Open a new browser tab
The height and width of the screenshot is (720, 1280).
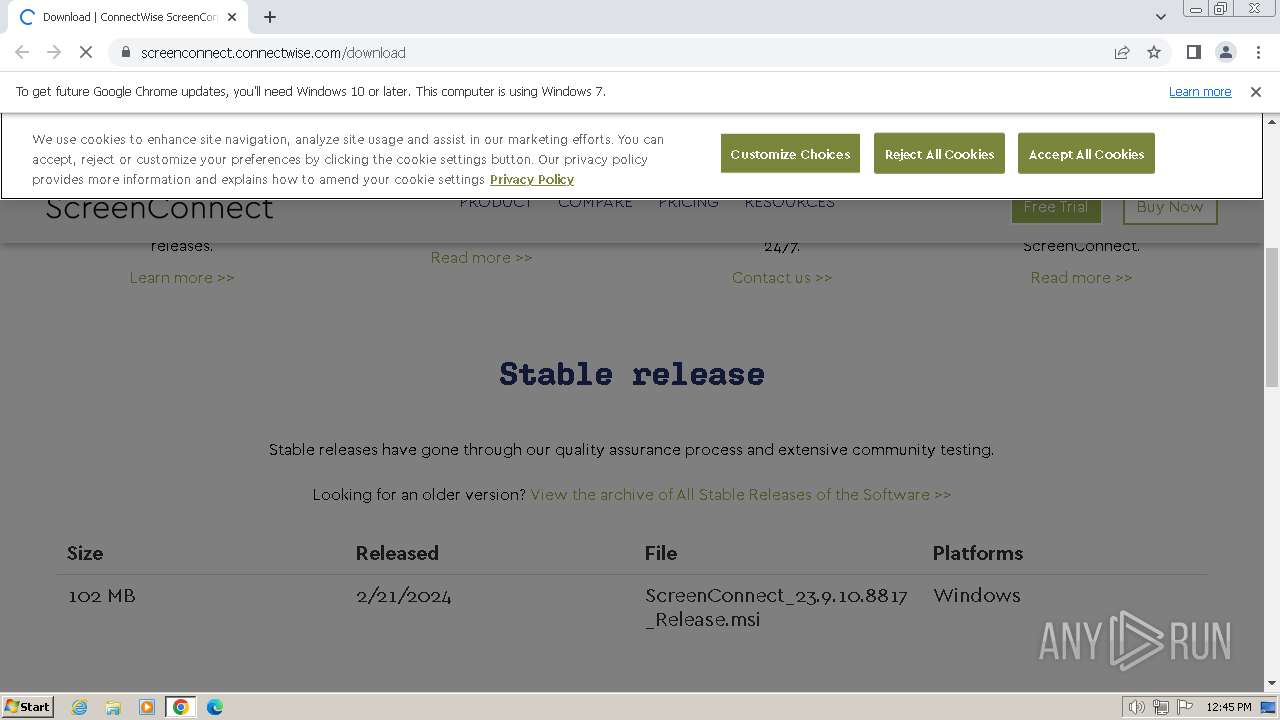coord(270,17)
